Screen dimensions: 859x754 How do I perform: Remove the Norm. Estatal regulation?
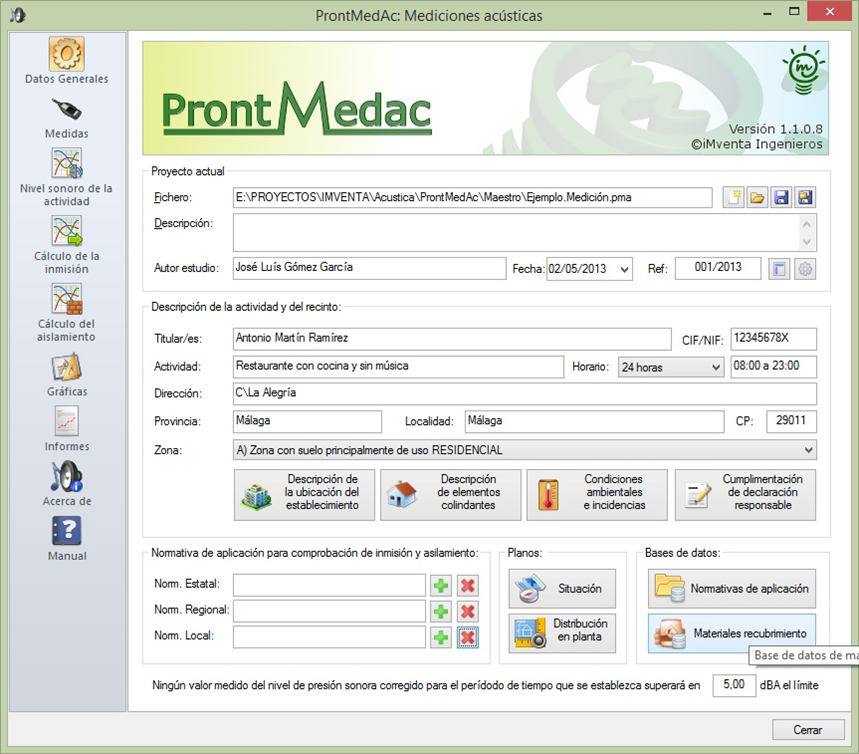click(468, 586)
